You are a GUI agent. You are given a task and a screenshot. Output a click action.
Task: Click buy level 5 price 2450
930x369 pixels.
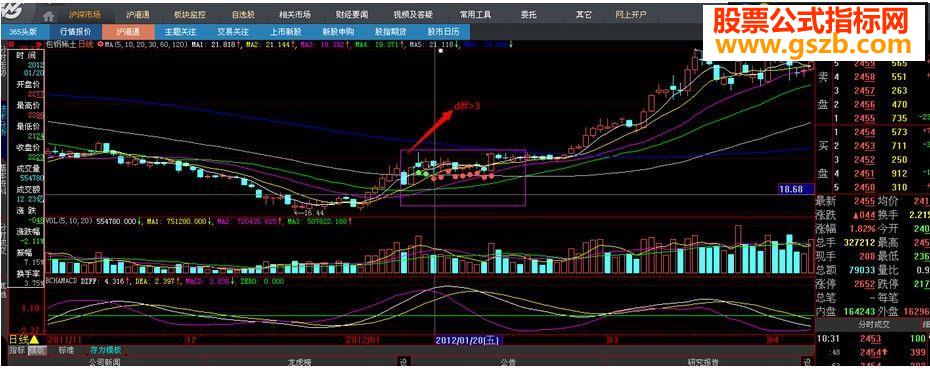coord(864,187)
